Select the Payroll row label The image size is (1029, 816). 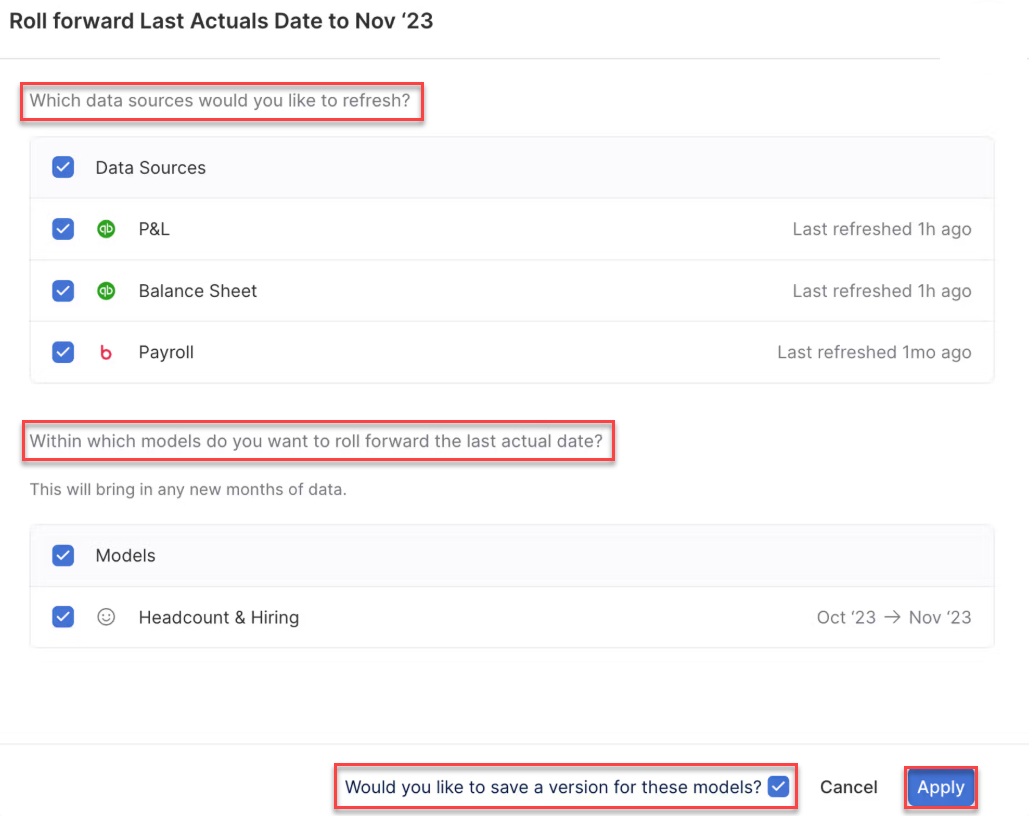click(166, 352)
